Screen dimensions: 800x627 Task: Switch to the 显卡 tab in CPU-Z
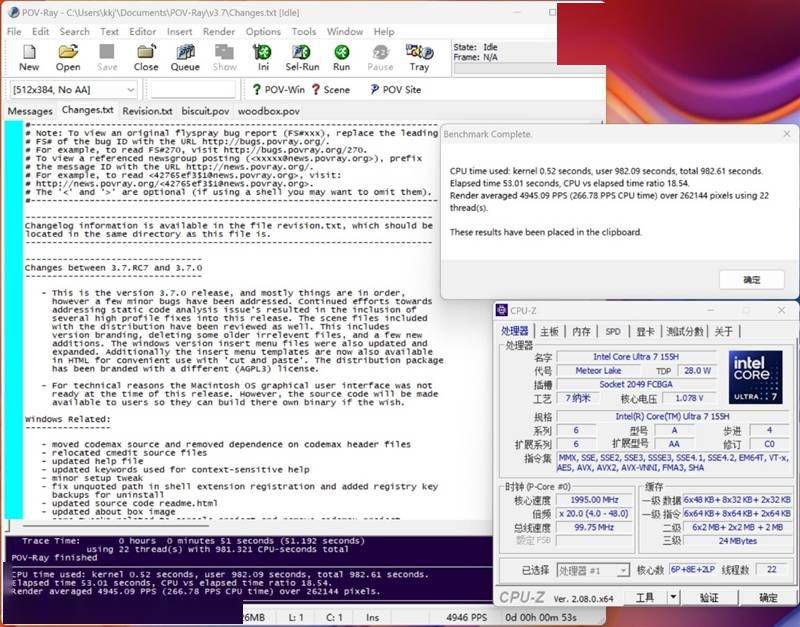645,332
